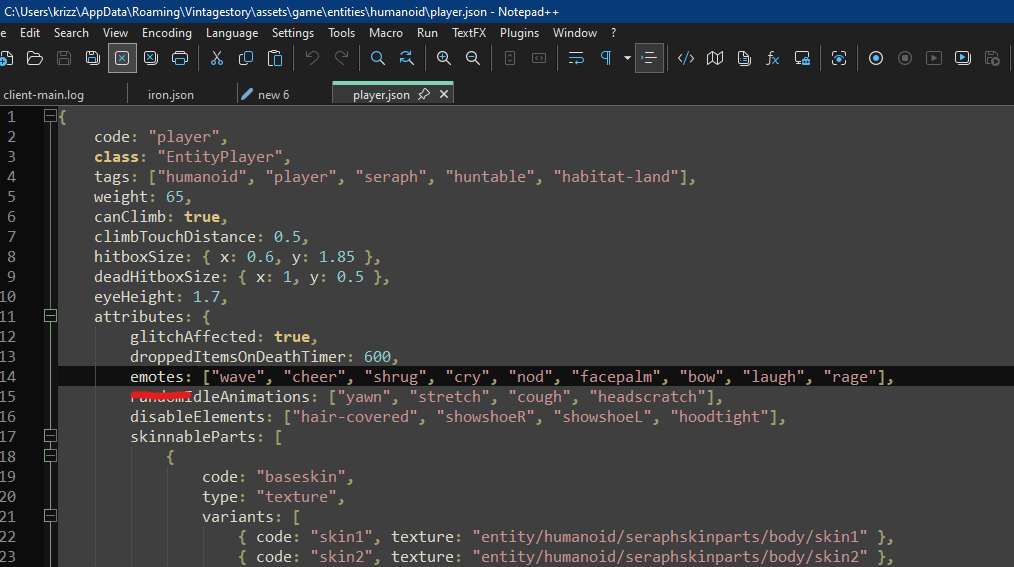The width and height of the screenshot is (1014, 567).
Task: Click the Open file folder icon
Action: pos(34,58)
